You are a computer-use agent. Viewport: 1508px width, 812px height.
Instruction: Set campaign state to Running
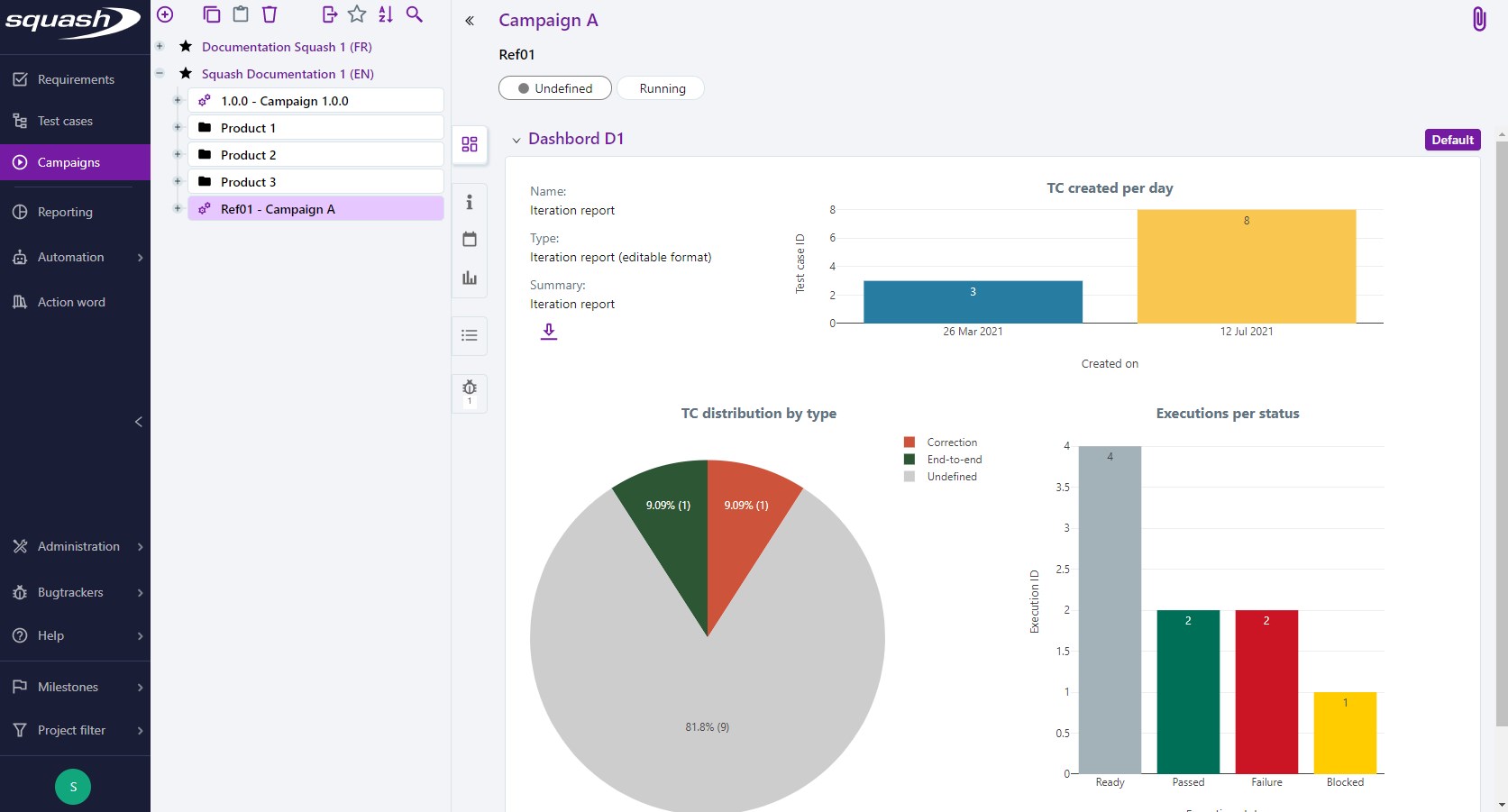pyautogui.click(x=661, y=87)
